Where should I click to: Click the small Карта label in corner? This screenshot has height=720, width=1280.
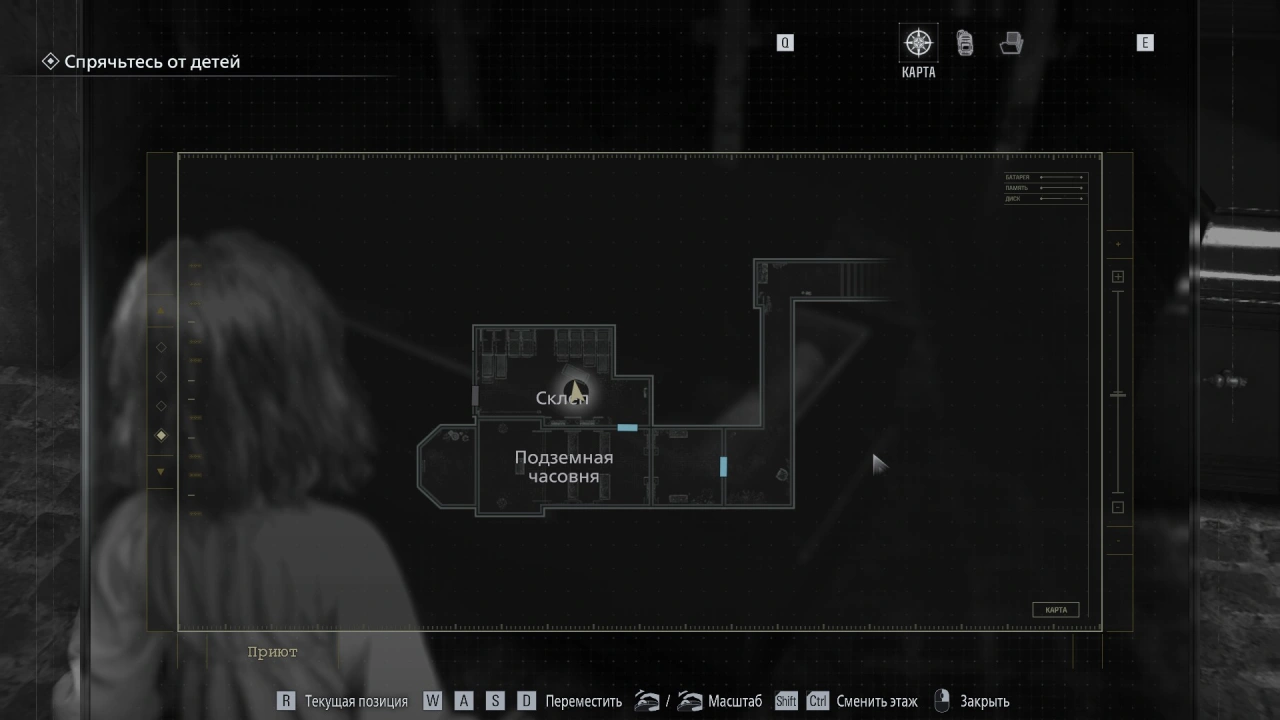(x=1055, y=610)
